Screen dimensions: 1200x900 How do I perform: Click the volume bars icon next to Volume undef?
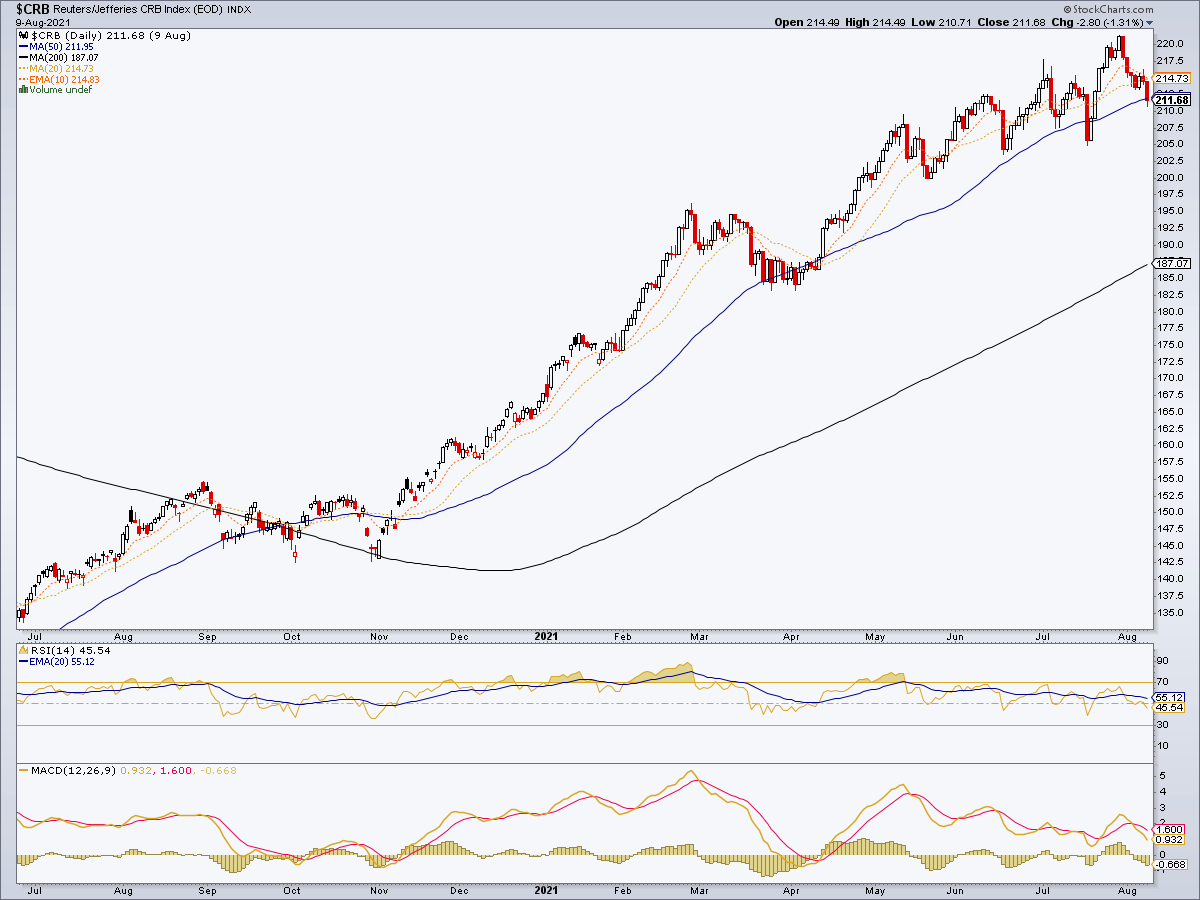(23, 90)
